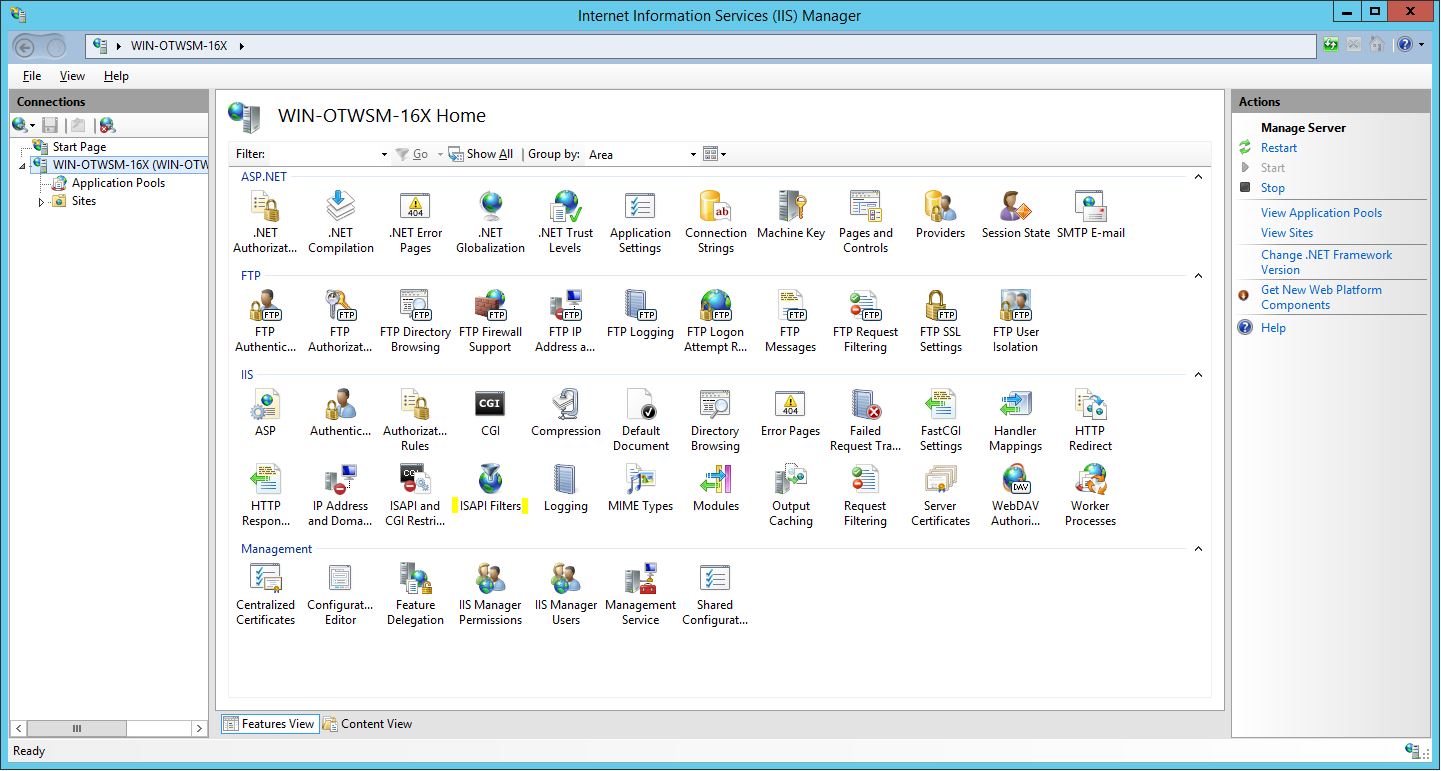Open Configuration Editor feature
This screenshot has width=1441, height=771.
(341, 593)
